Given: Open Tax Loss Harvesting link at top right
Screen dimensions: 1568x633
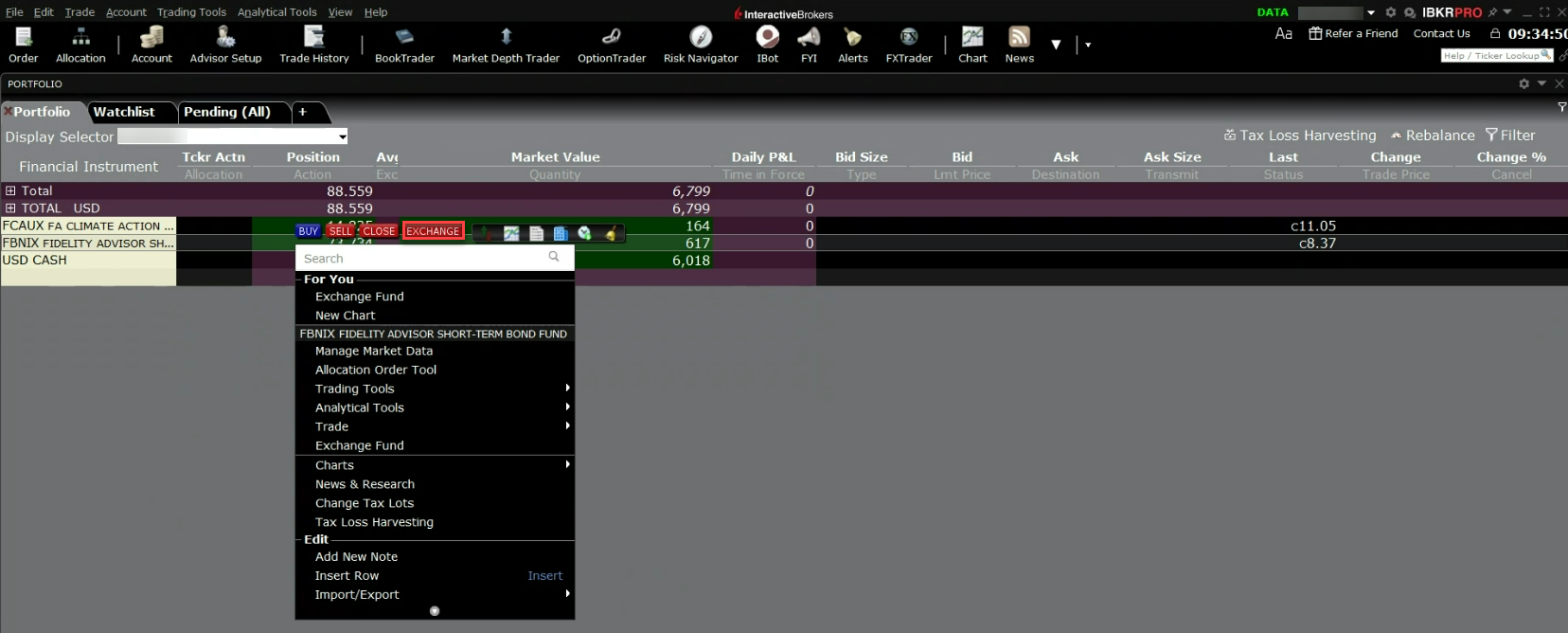Looking at the screenshot, I should pos(1300,136).
